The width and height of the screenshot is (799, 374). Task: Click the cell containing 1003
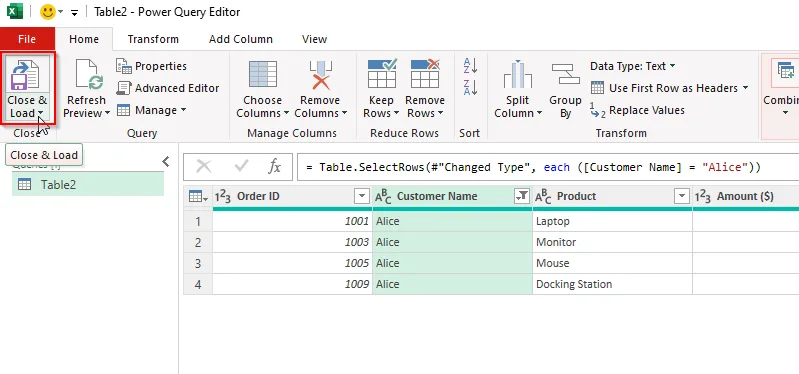(292, 242)
